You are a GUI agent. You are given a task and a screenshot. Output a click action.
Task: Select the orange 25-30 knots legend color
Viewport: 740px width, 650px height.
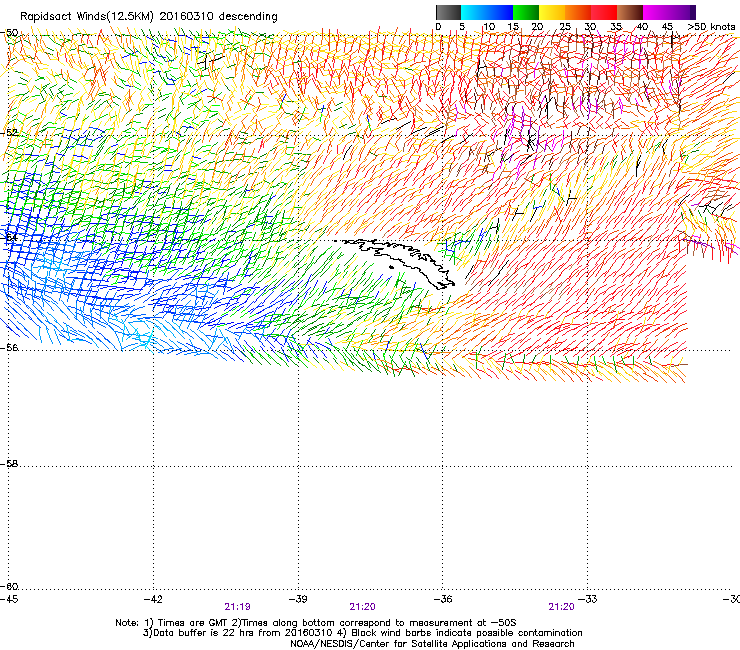coord(578,12)
